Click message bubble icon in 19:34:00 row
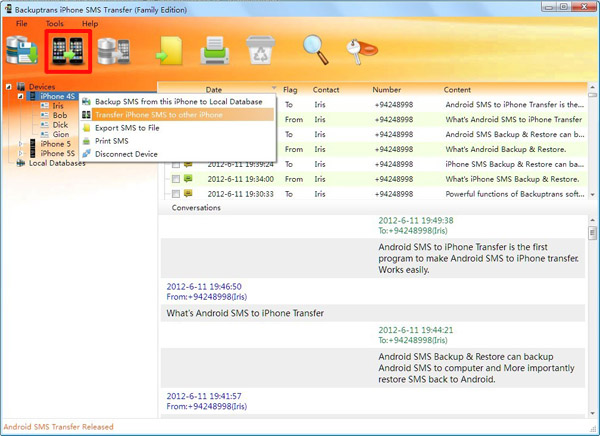This screenshot has width=600, height=436. click(188, 178)
